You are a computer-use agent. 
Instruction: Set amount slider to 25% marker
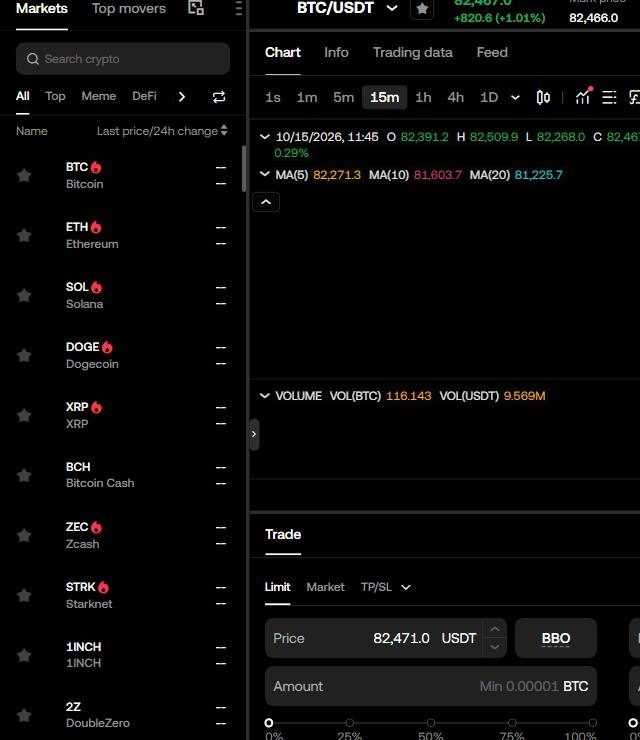click(350, 723)
